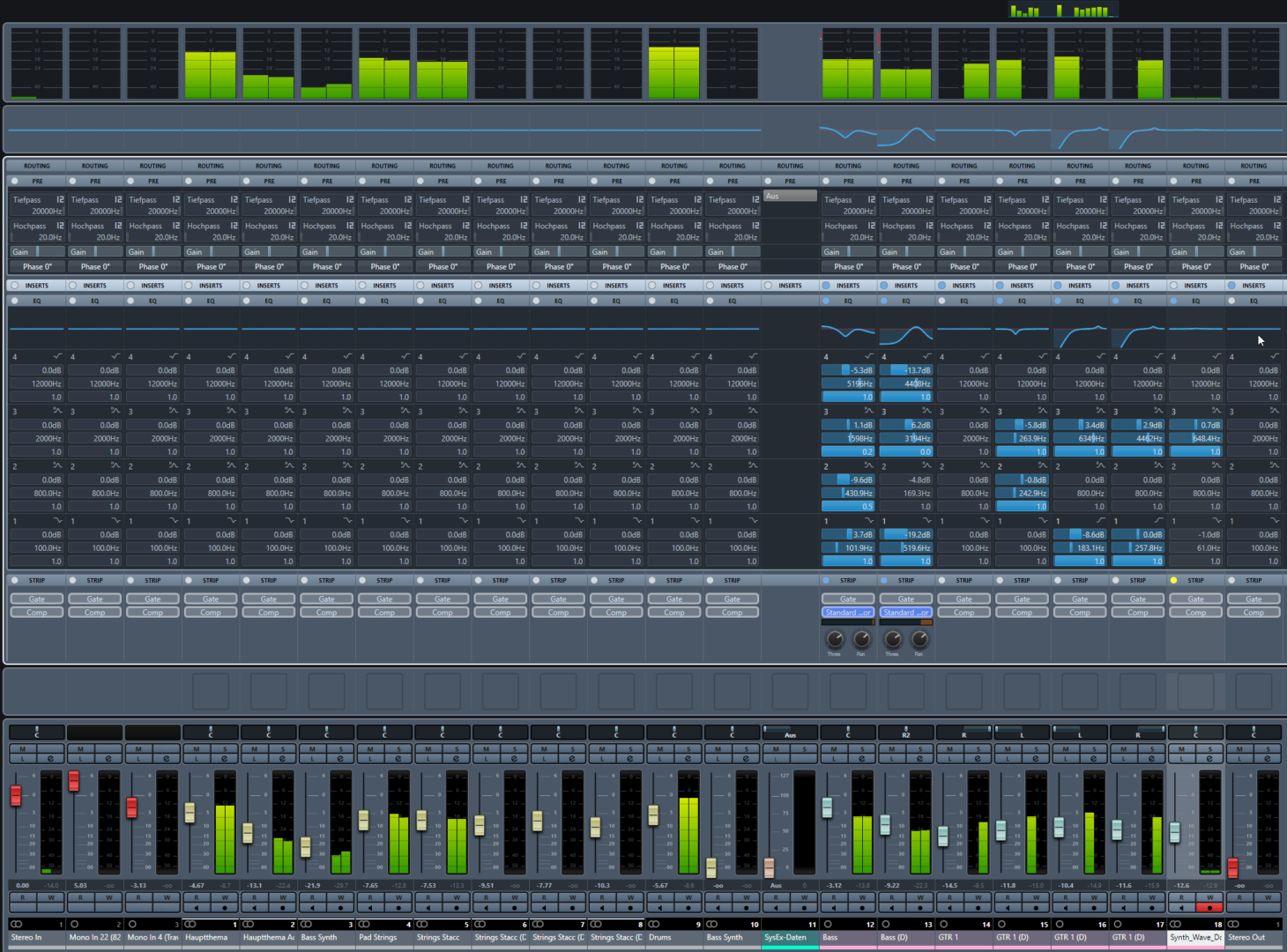The width and height of the screenshot is (1287, 952).
Task: Toggle channel strip bypass on Synth_Wave channel
Action: click(1173, 581)
